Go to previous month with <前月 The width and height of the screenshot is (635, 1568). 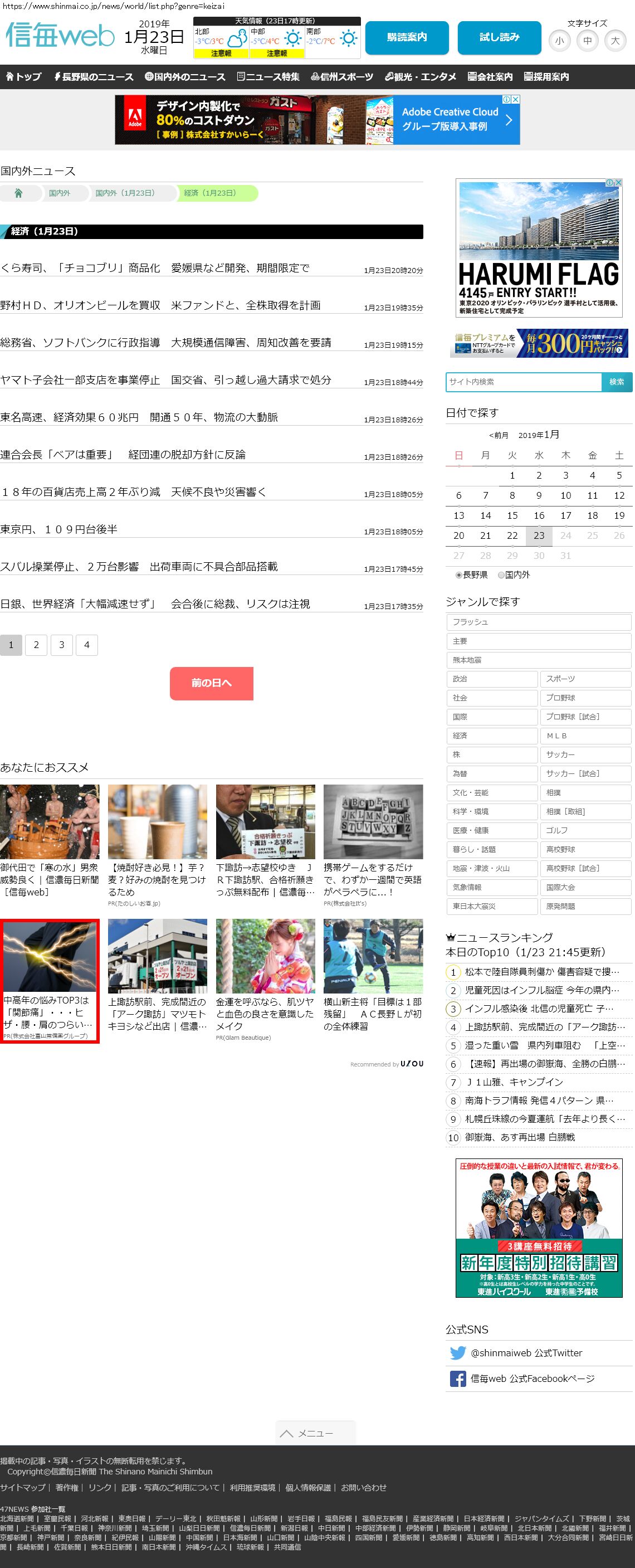tap(498, 435)
